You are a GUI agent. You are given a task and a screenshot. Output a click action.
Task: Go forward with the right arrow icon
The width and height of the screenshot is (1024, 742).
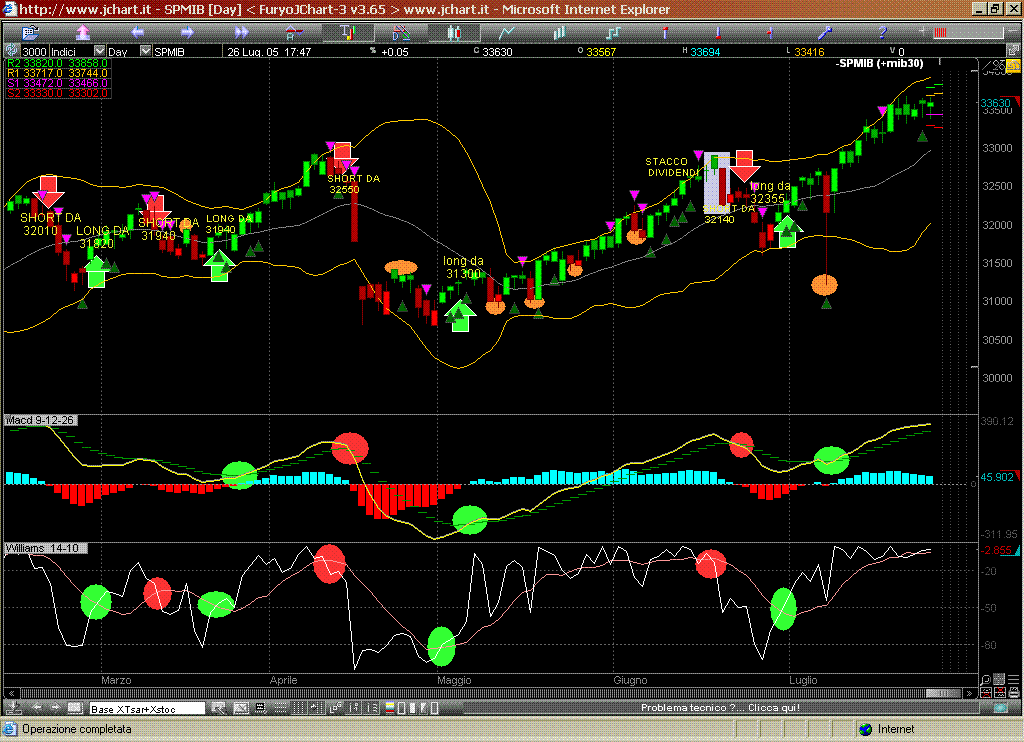(x=187, y=33)
